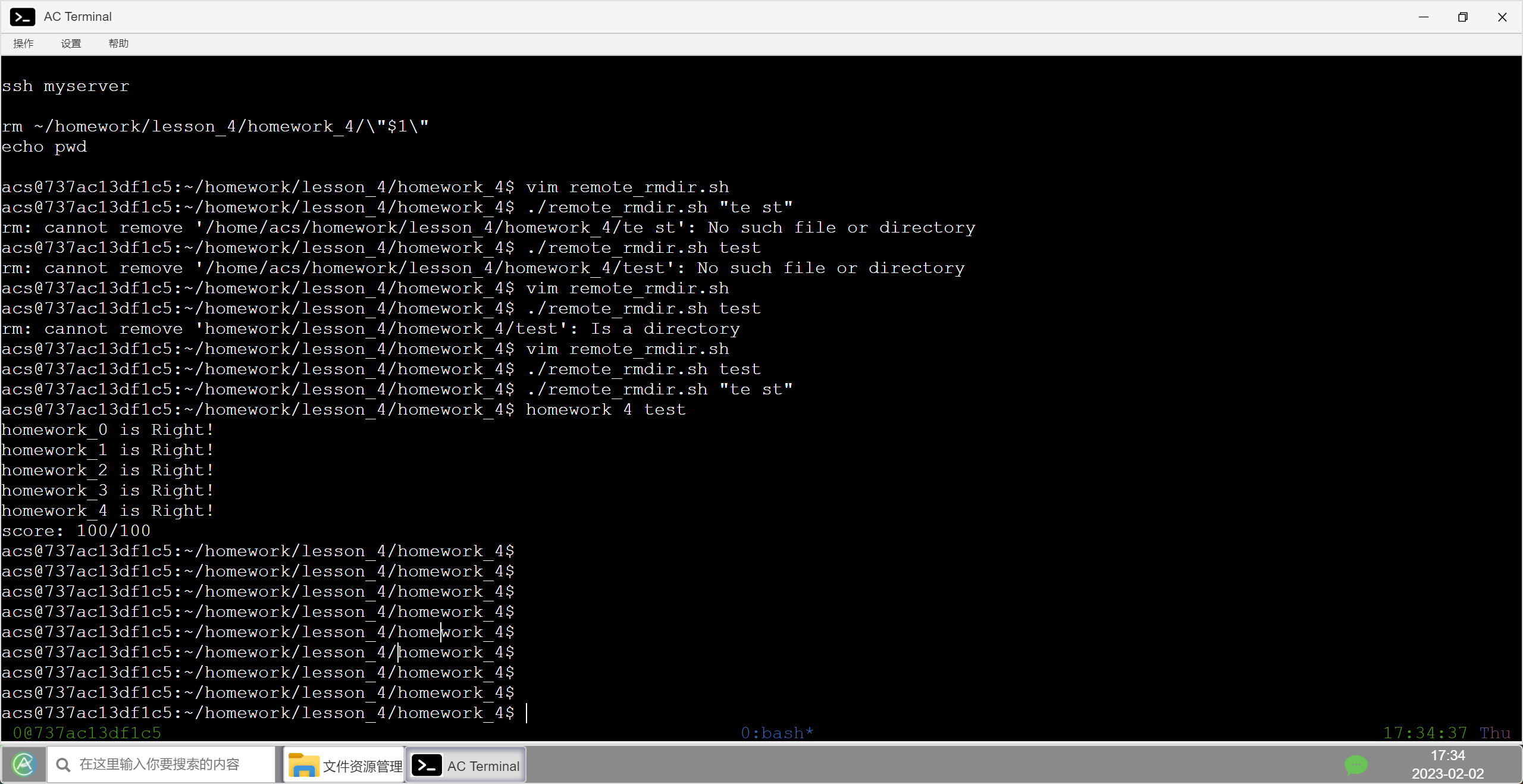Open the 设置 menu
This screenshot has height=784, width=1523.
[x=71, y=43]
